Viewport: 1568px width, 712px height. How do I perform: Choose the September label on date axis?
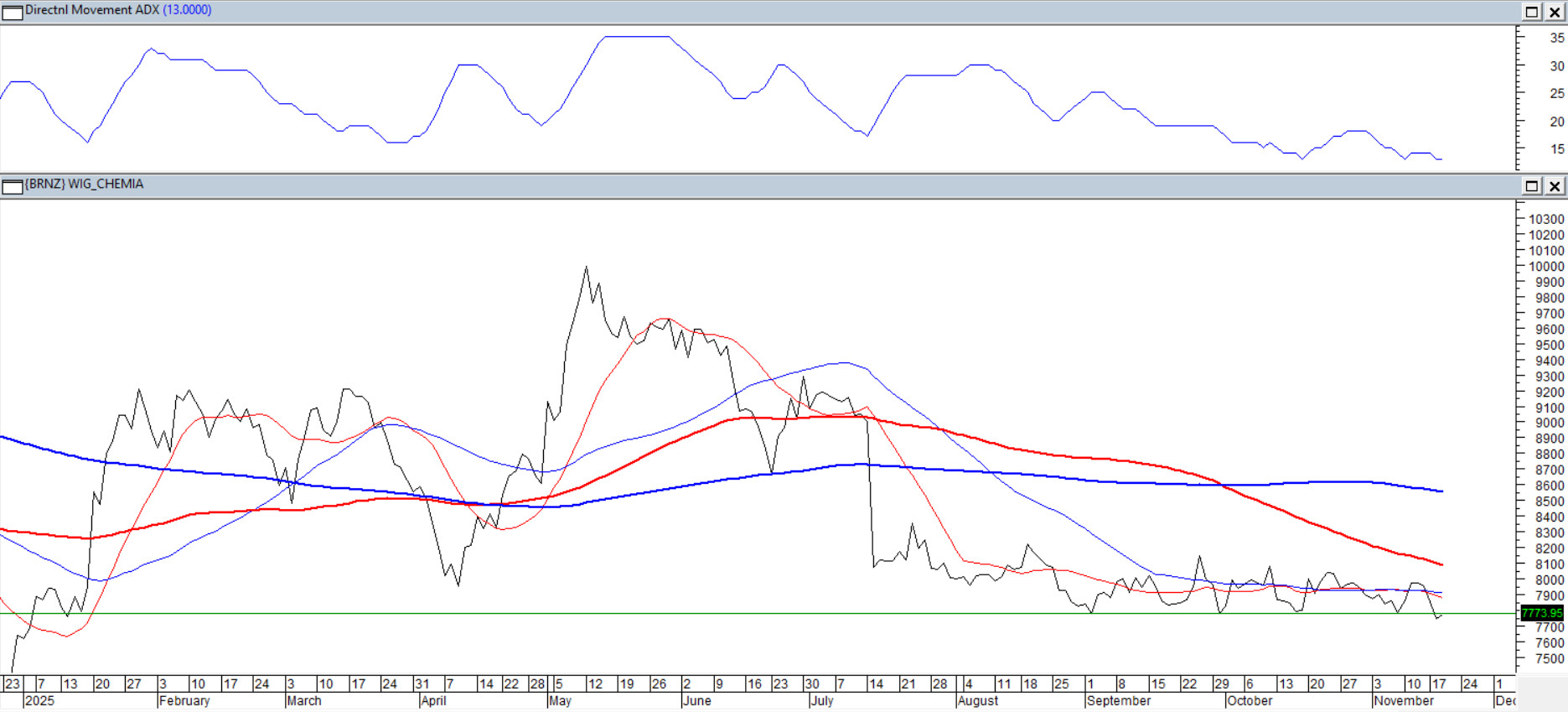(x=1118, y=701)
